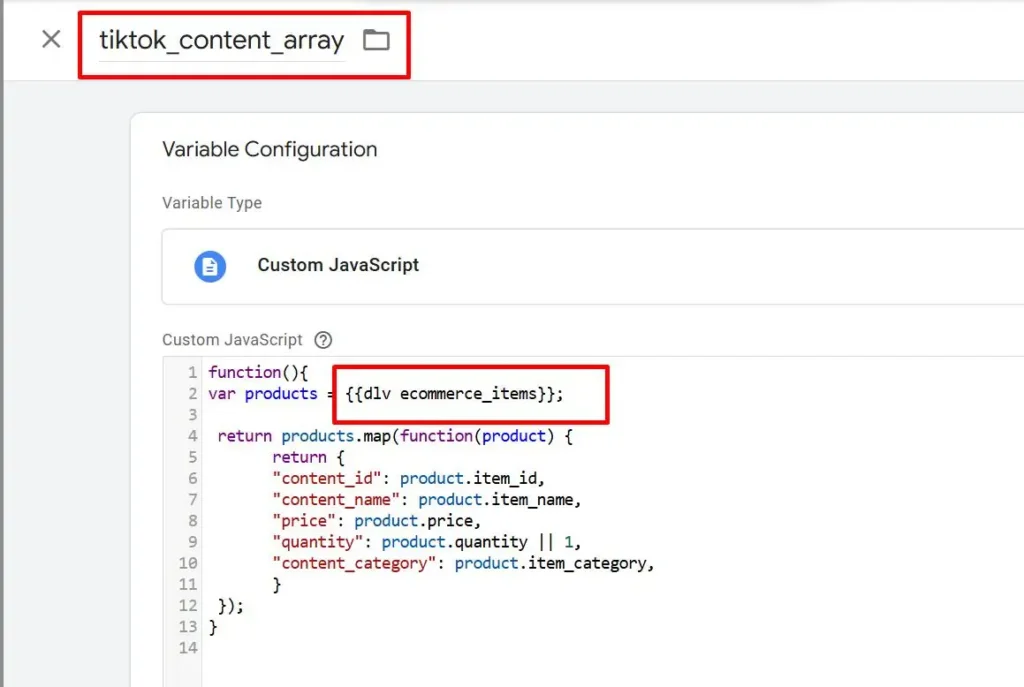Click the Variable Type label
The width and height of the screenshot is (1024, 687).
coord(212,203)
